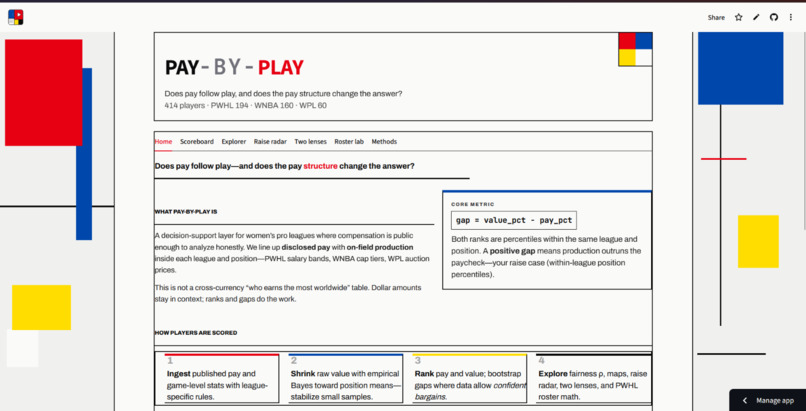This screenshot has width=806, height=411.
Task: Click the red word 'structure' in the heading
Action: click(320, 166)
